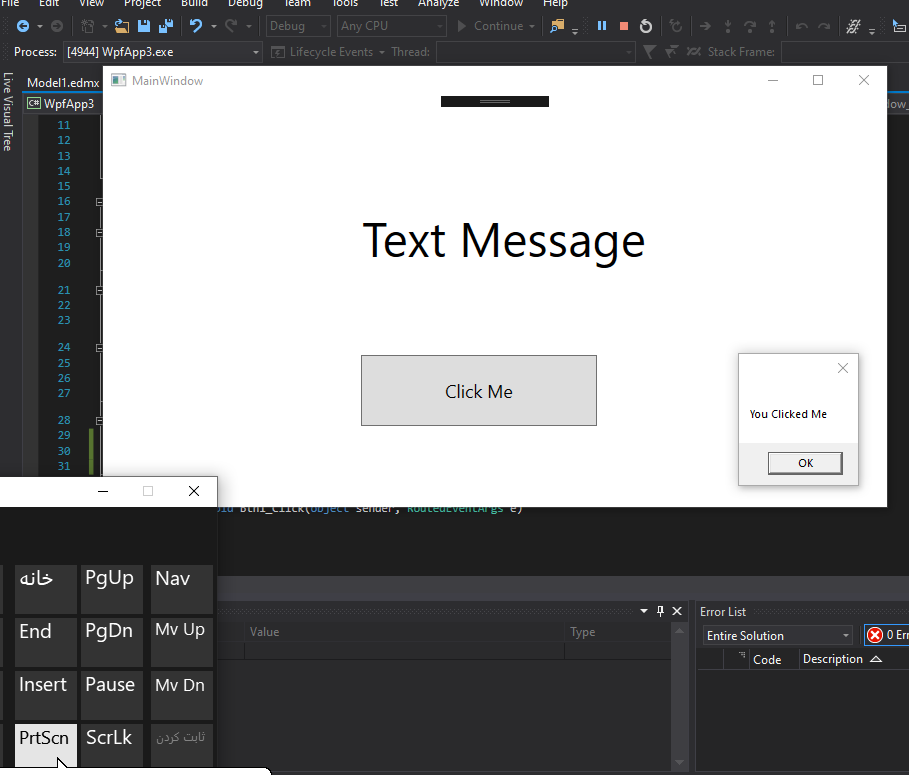This screenshot has width=909, height=775.
Task: Click the hash-pattern icon in the debug toolbar
Action: coord(853,26)
